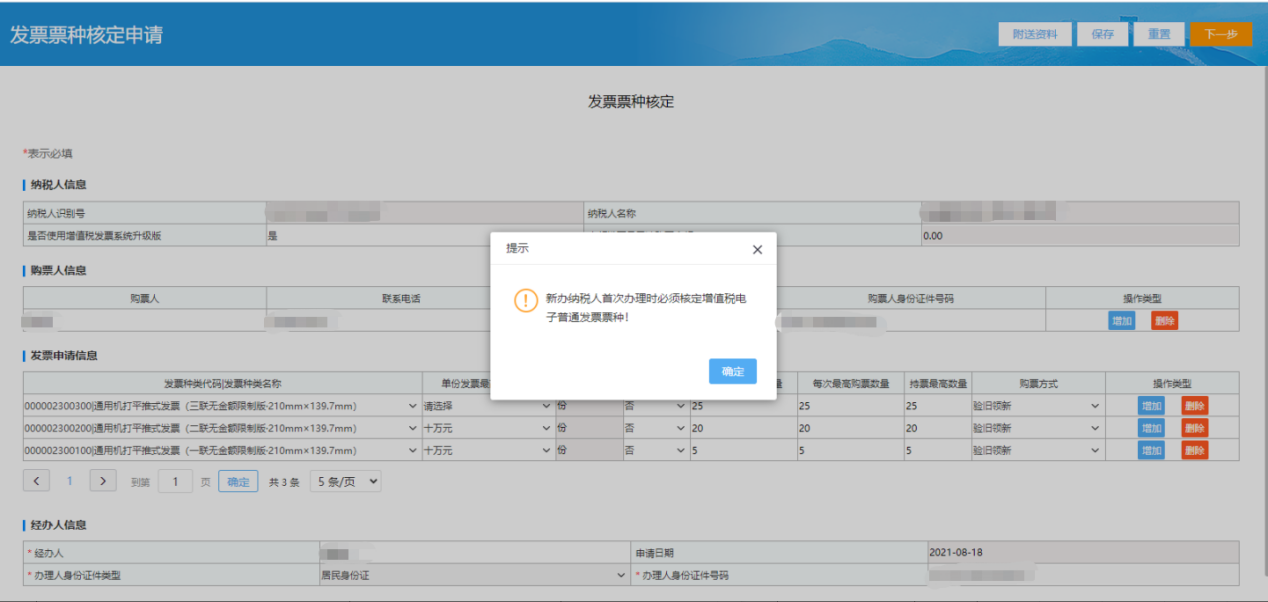This screenshot has height=602, width=1268.
Task: Open the 三联无金额限制版 invoice type dropdown
Action: [x=221, y=406]
